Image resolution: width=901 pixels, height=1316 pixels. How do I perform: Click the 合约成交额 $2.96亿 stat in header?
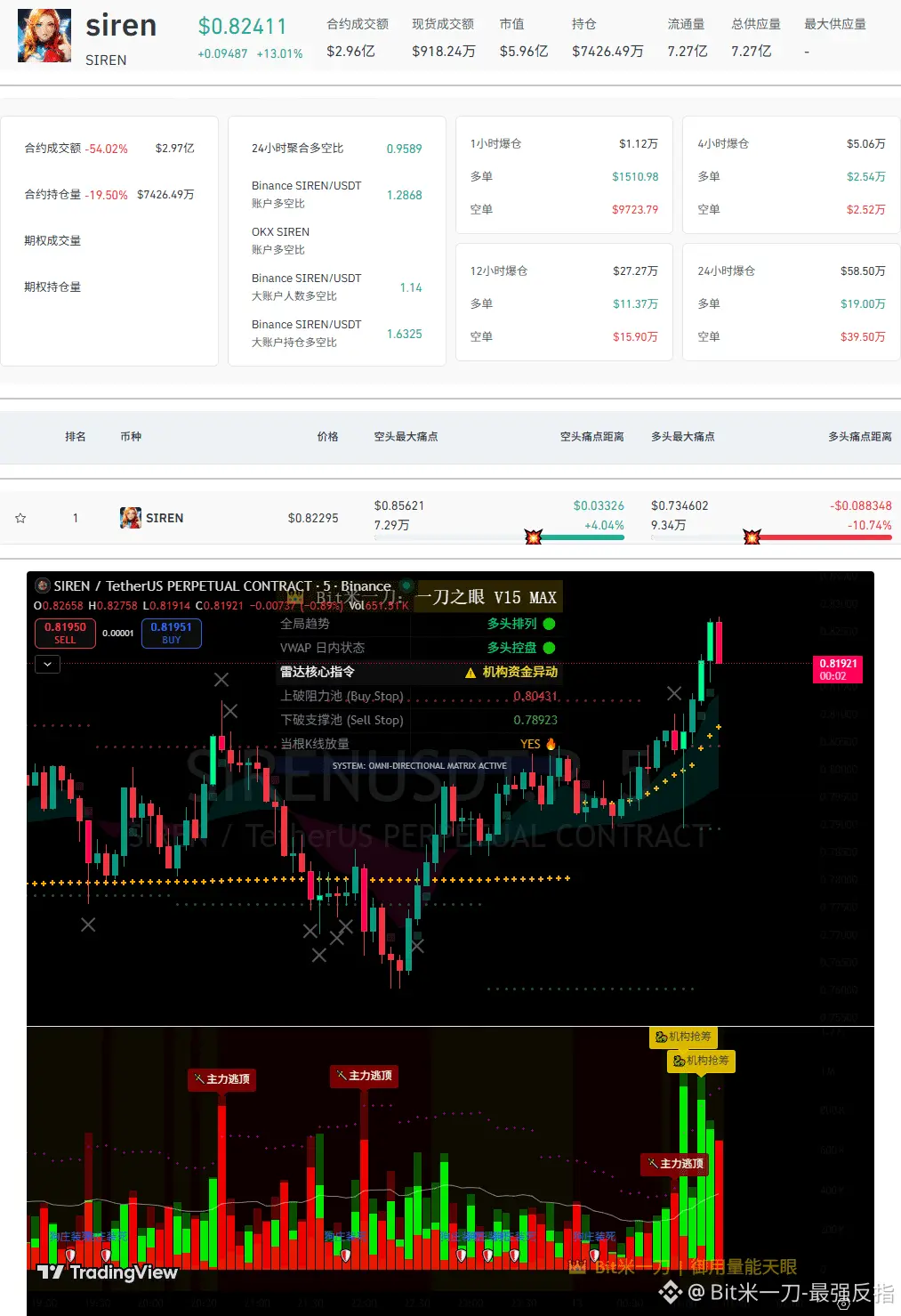point(358,37)
